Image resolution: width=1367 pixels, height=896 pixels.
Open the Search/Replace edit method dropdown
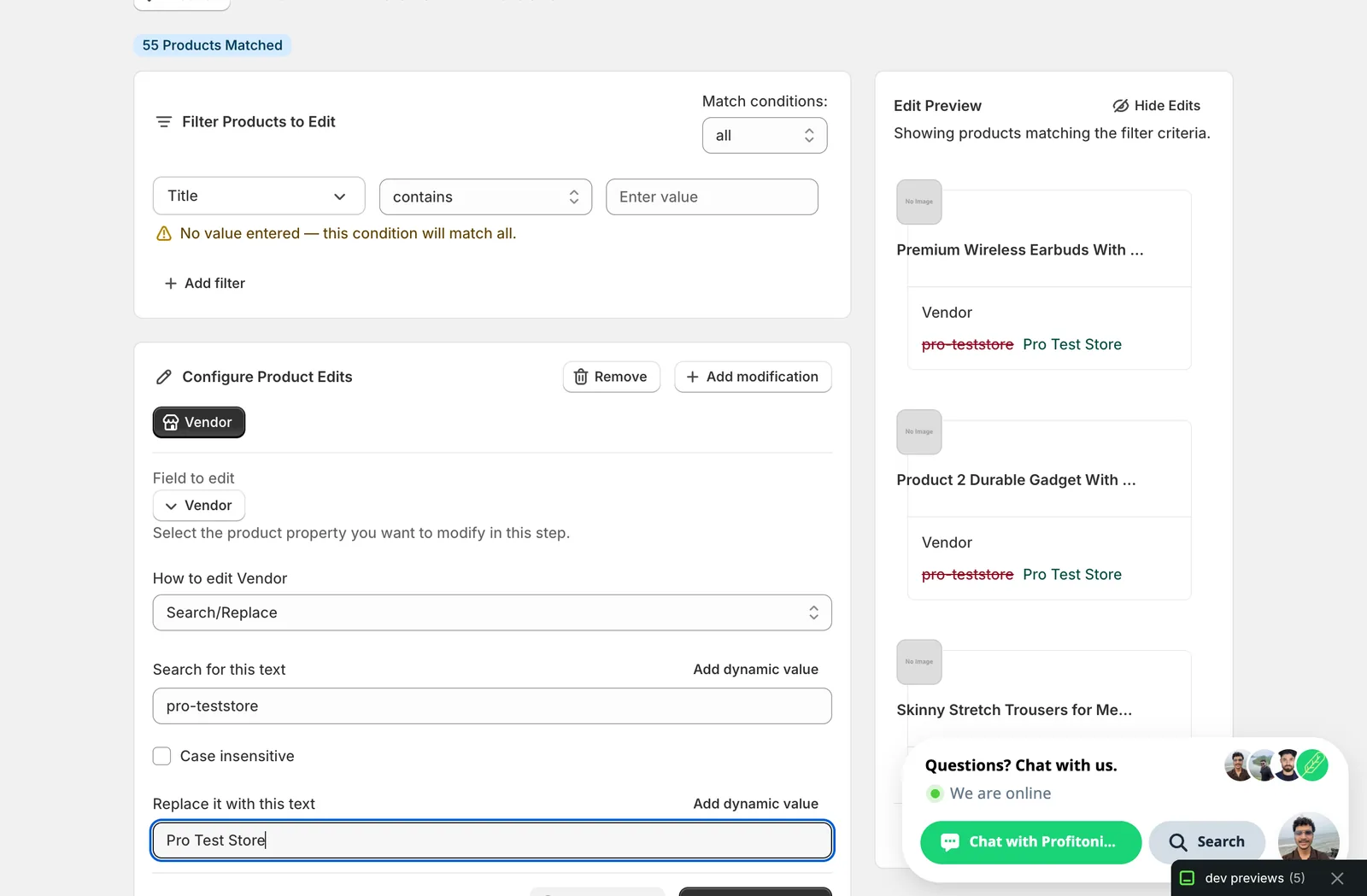[x=492, y=612]
